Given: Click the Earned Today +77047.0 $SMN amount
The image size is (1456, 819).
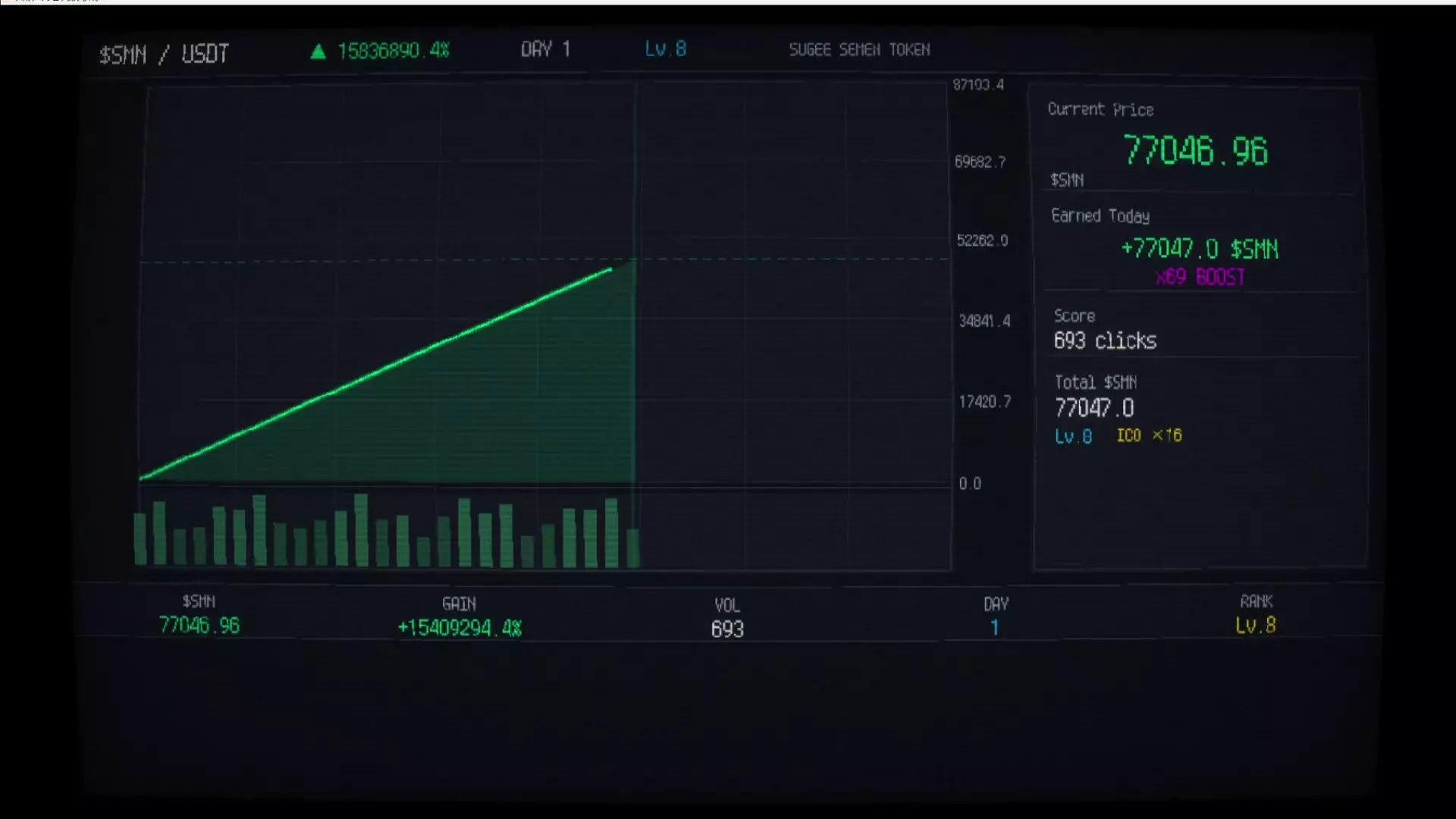Looking at the screenshot, I should [1199, 249].
